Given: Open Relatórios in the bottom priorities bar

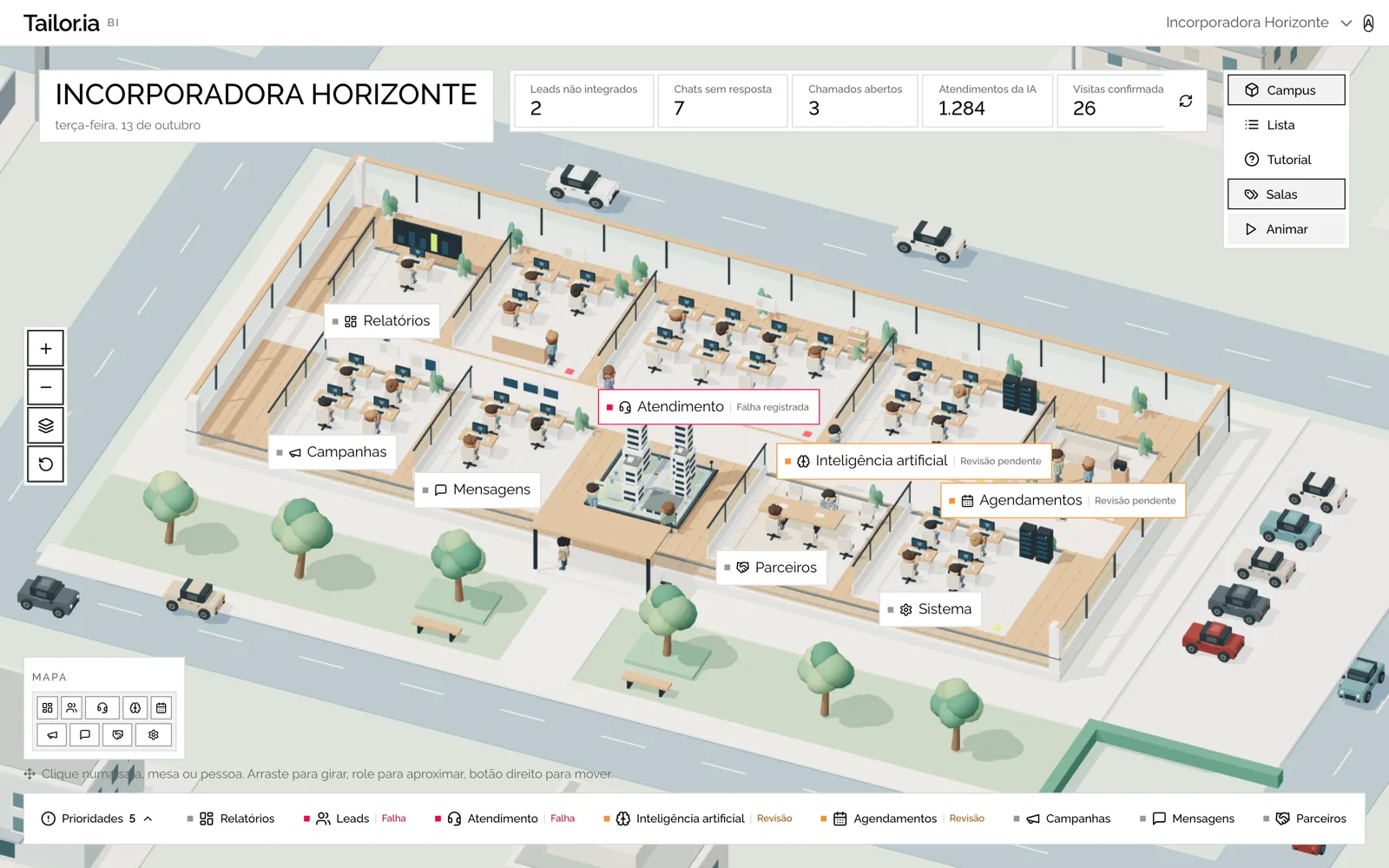Looking at the screenshot, I should pyautogui.click(x=231, y=819).
